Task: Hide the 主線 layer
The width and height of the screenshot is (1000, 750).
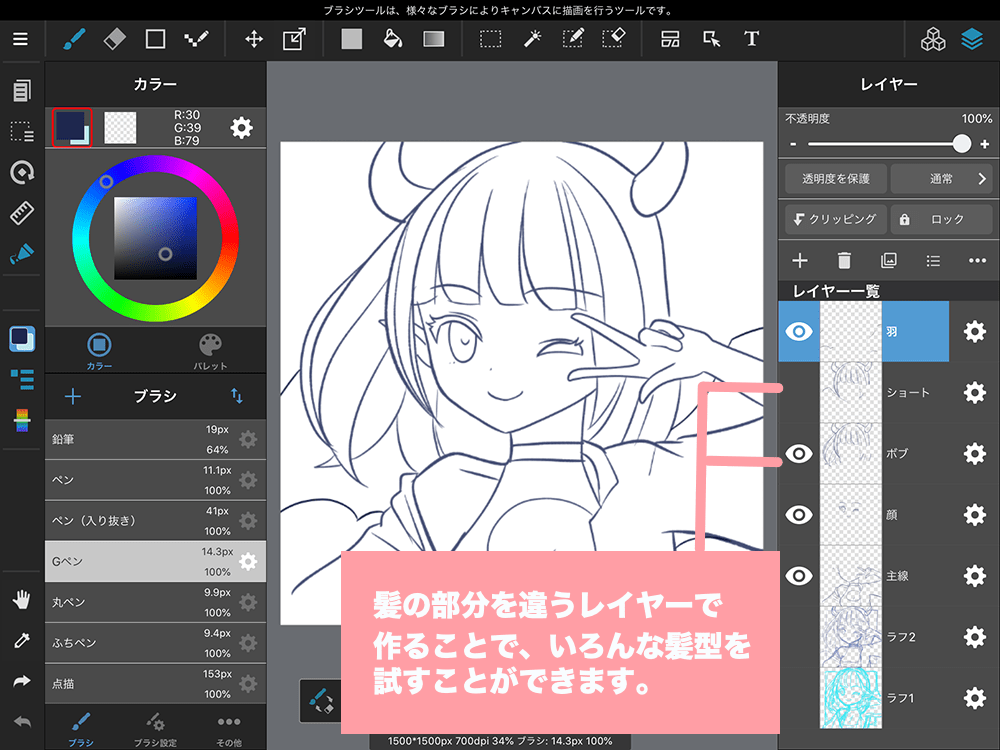Action: click(x=798, y=576)
